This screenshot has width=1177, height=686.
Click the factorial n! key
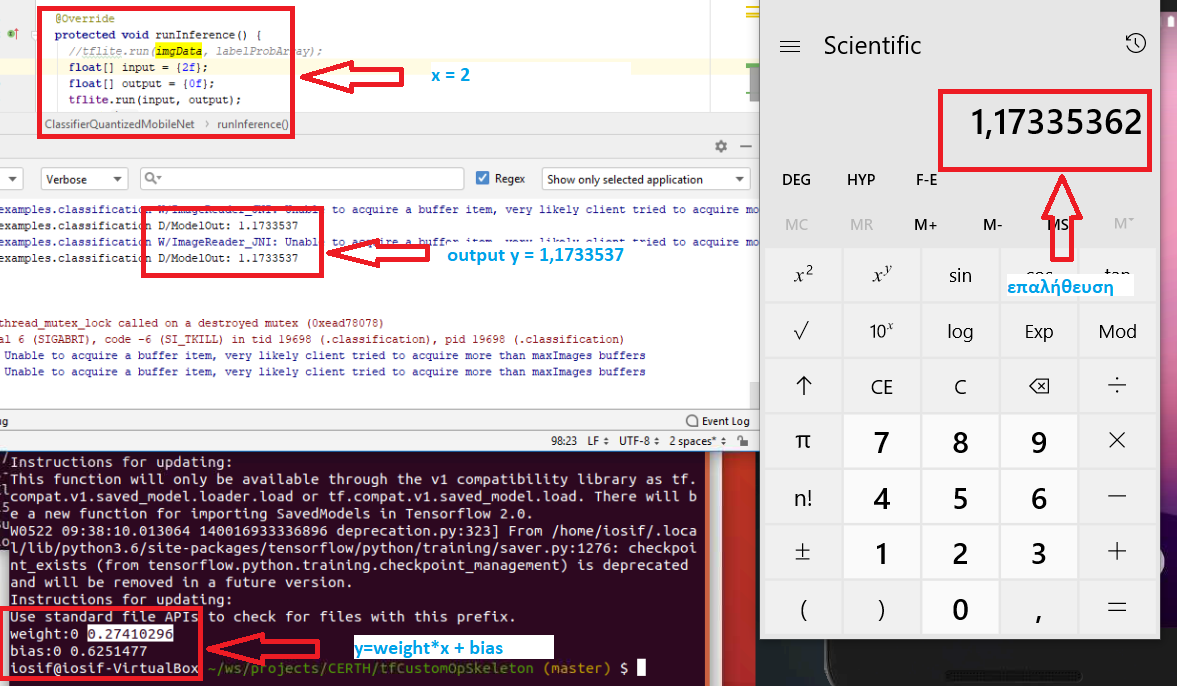click(803, 497)
